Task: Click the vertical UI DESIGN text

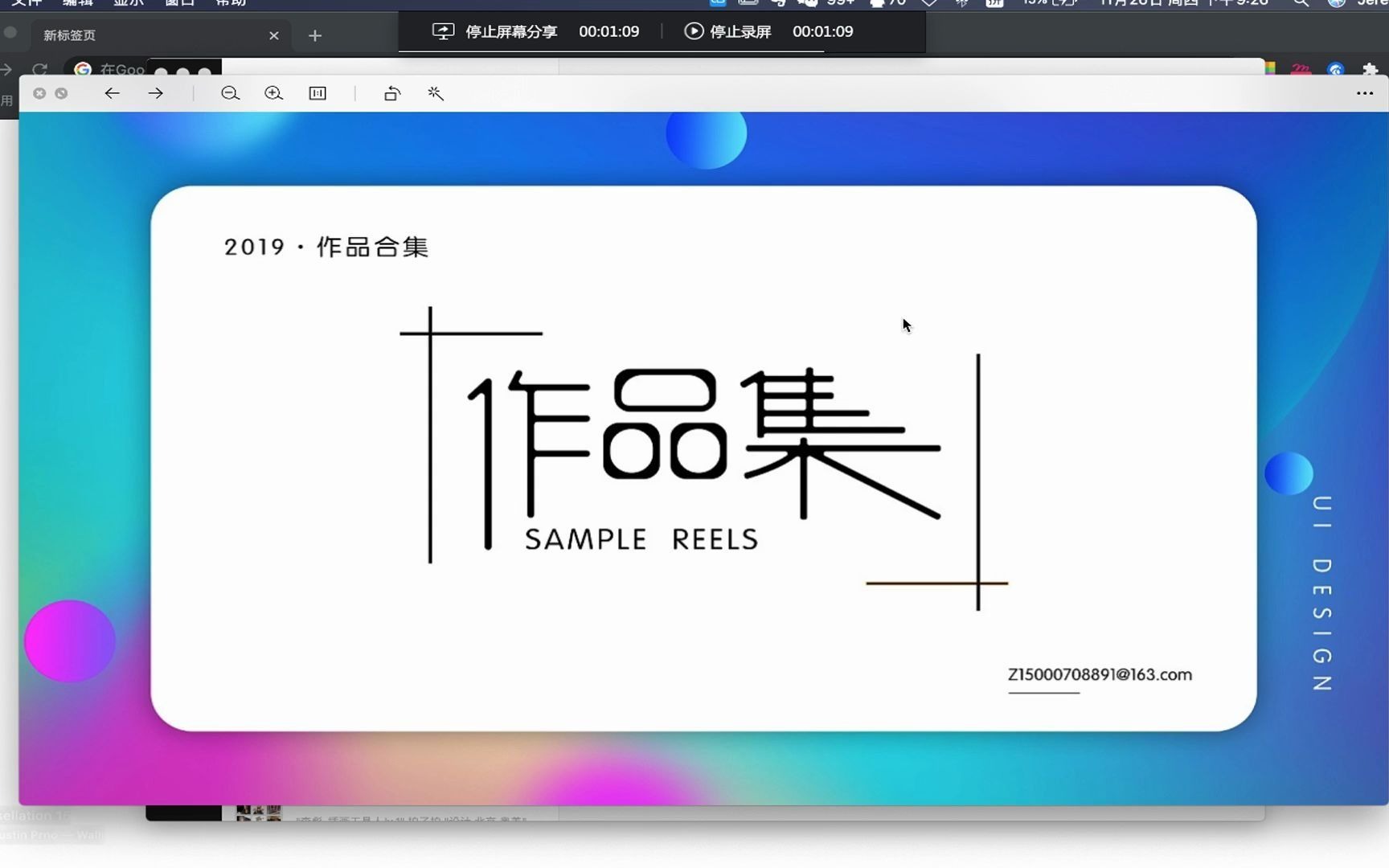Action: (1321, 593)
